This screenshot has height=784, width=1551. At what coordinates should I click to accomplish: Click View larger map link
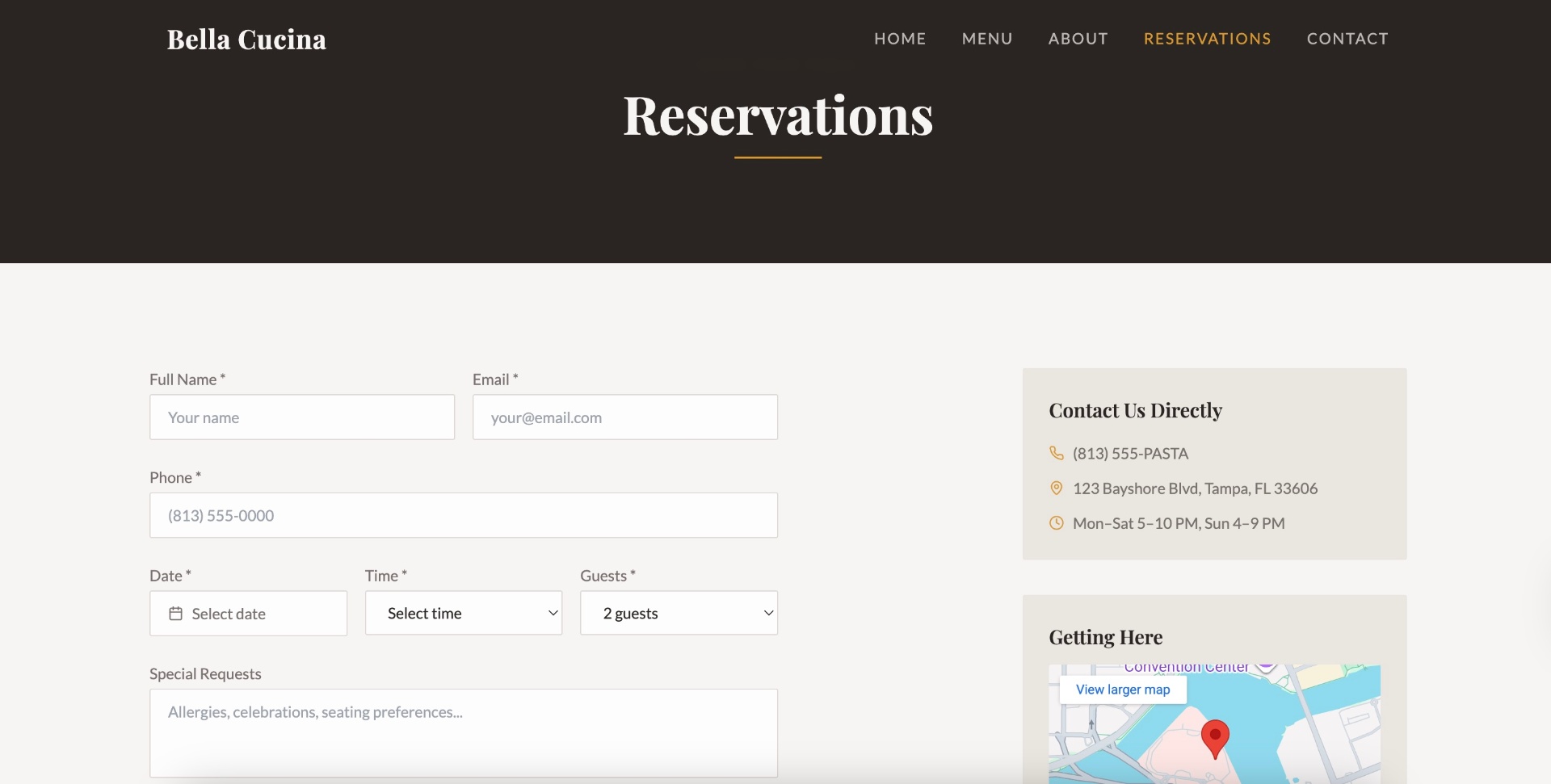[x=1123, y=690]
